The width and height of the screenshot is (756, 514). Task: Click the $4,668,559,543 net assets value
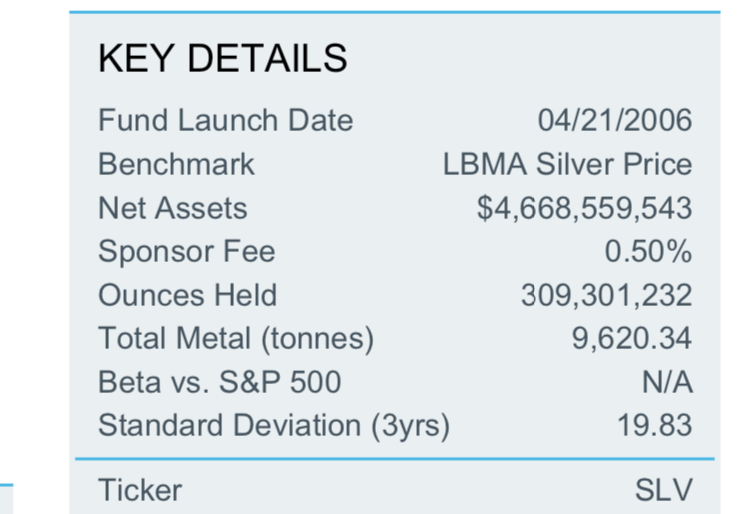click(584, 208)
